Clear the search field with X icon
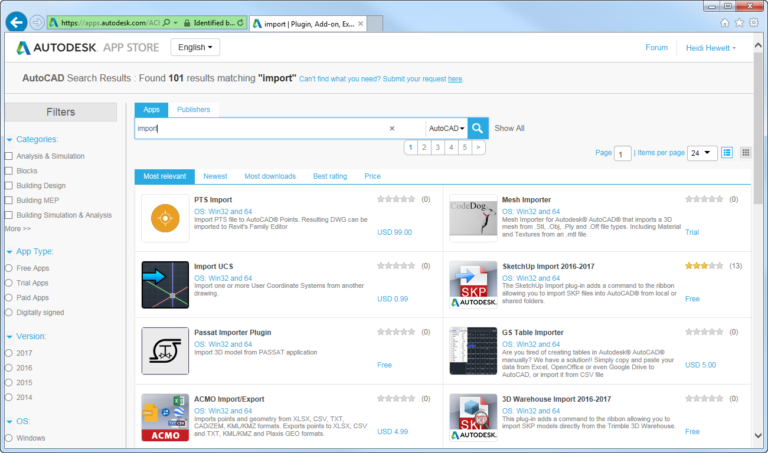768x453 pixels. point(392,128)
